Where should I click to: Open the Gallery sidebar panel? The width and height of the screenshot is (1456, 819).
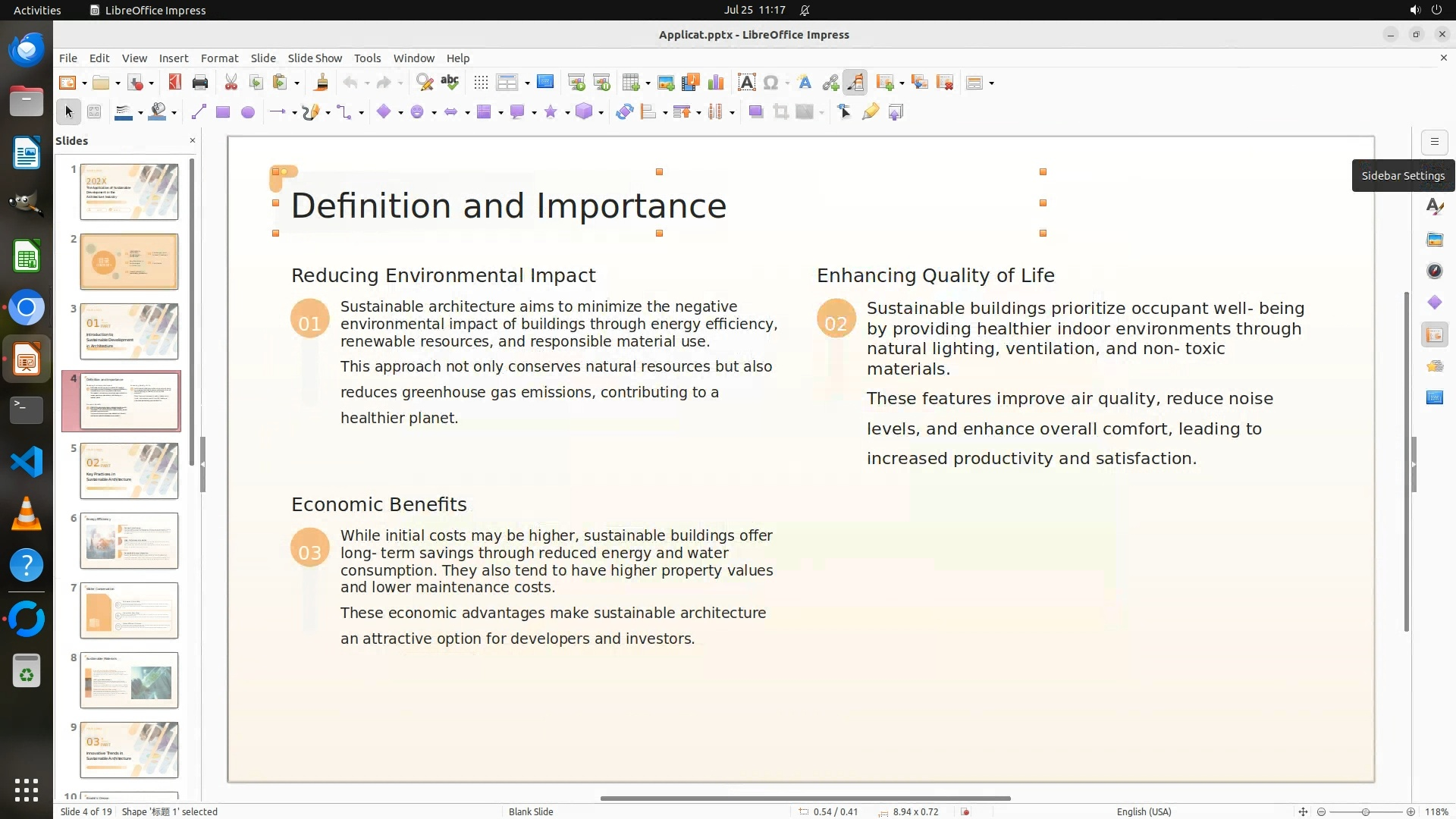point(1434,240)
